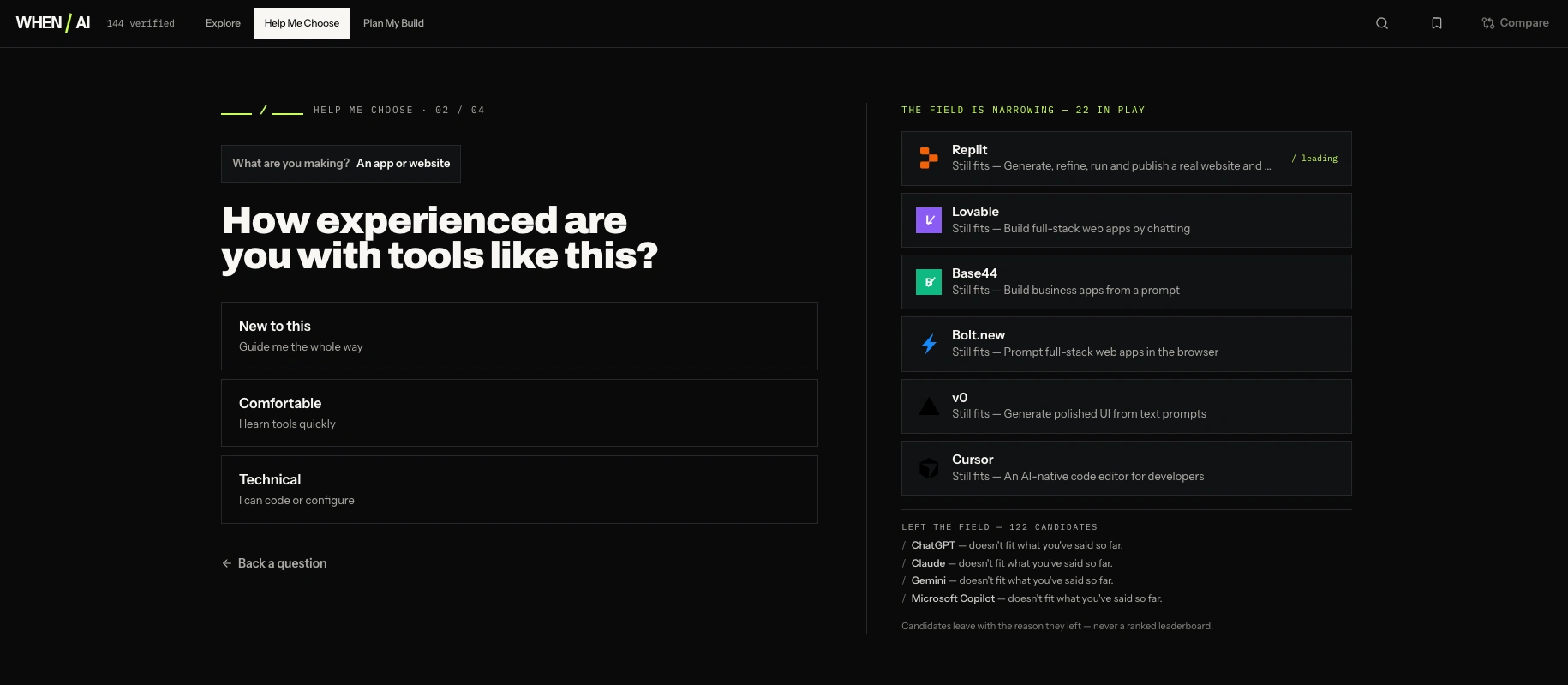
Task: Click 'I can code or configure' description
Action: click(x=296, y=501)
